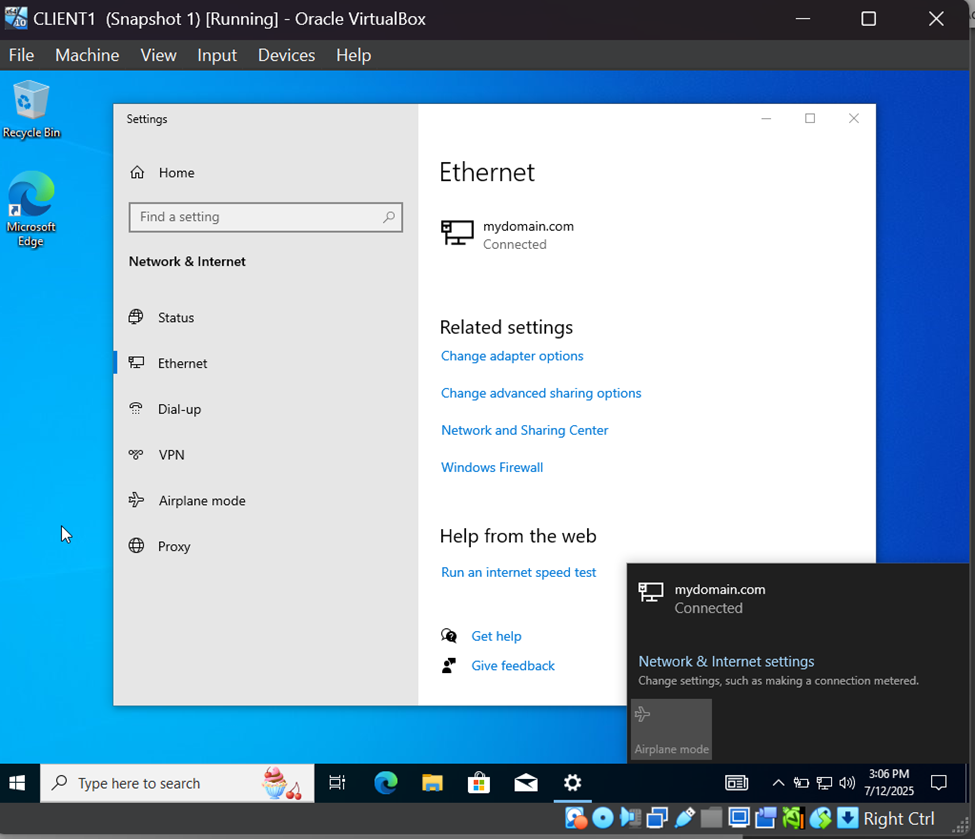Viewport: 975px width, 839px height.
Task: Click the VirtualBox optical disk indicator
Action: tap(603, 818)
